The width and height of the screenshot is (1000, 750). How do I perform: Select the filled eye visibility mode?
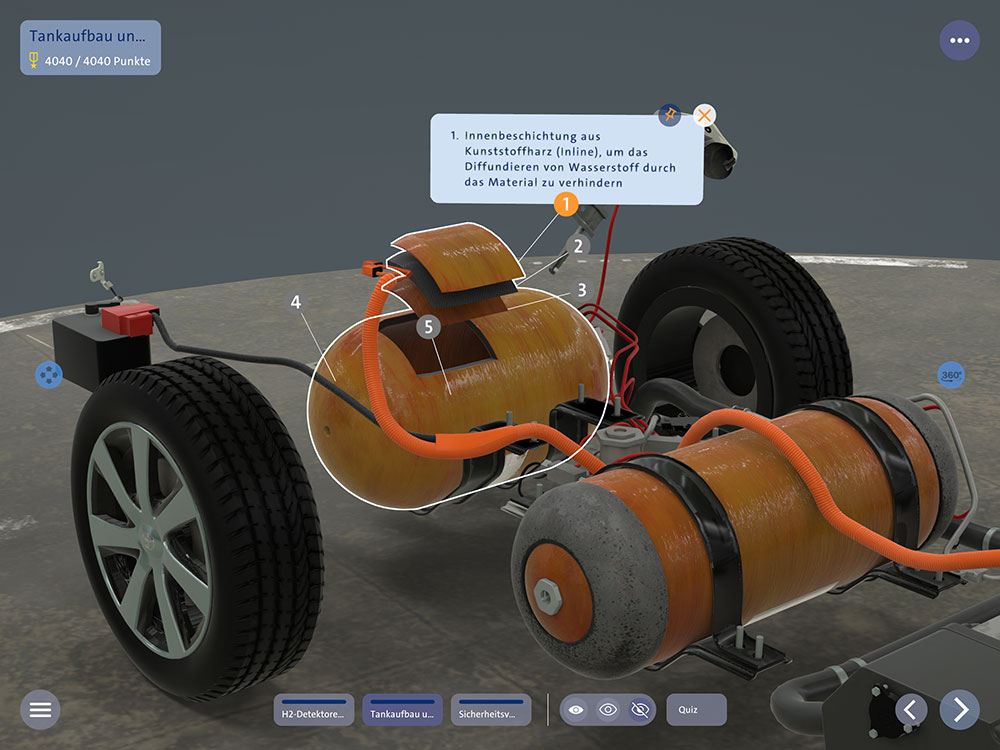[576, 710]
